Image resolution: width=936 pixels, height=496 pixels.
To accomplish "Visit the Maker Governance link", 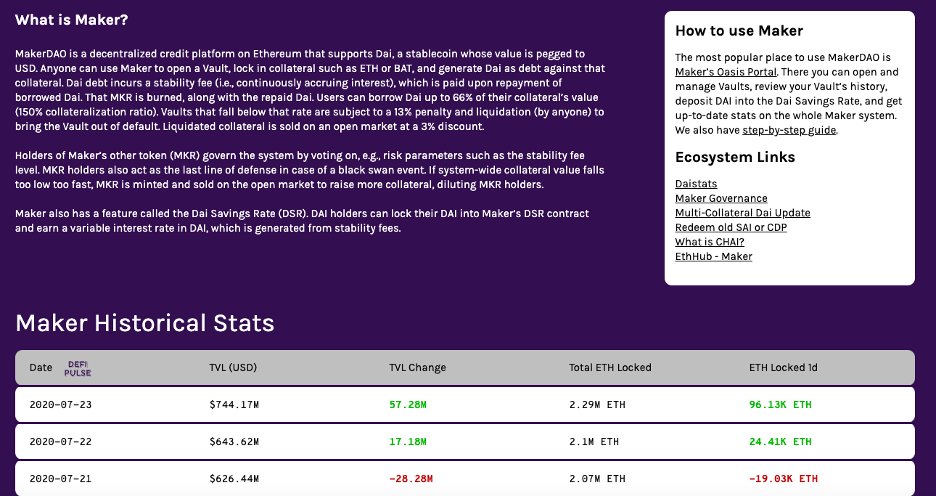I will click(721, 198).
